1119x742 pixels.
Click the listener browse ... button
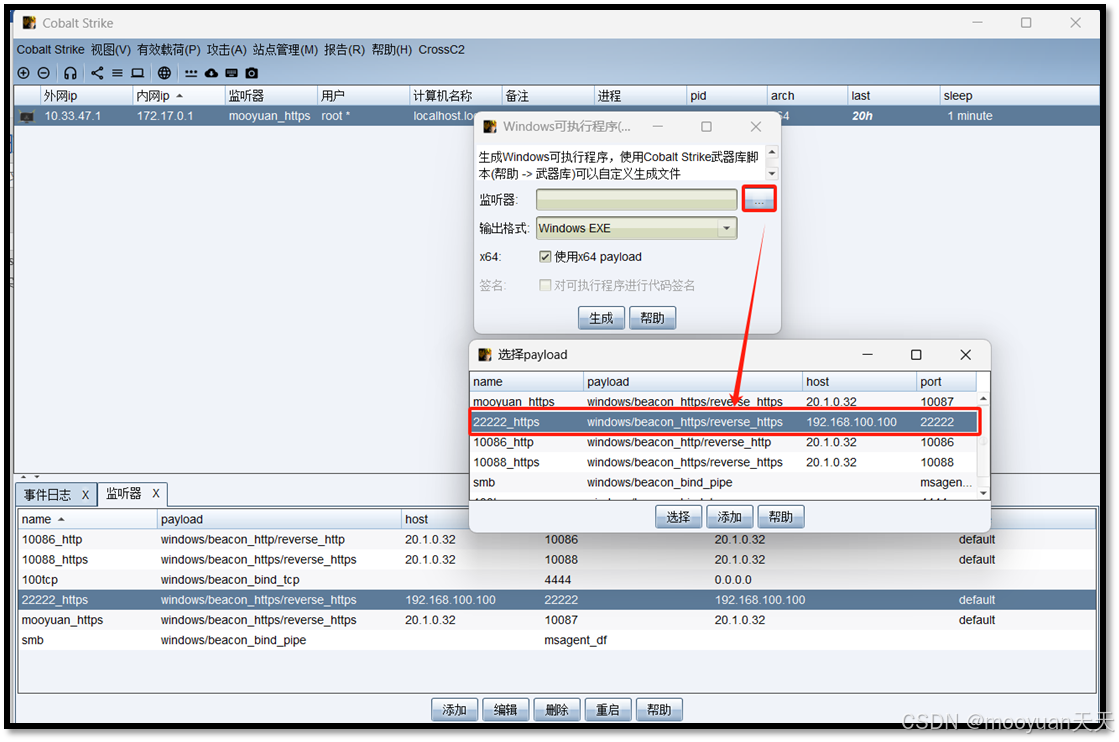pyautogui.click(x=759, y=200)
